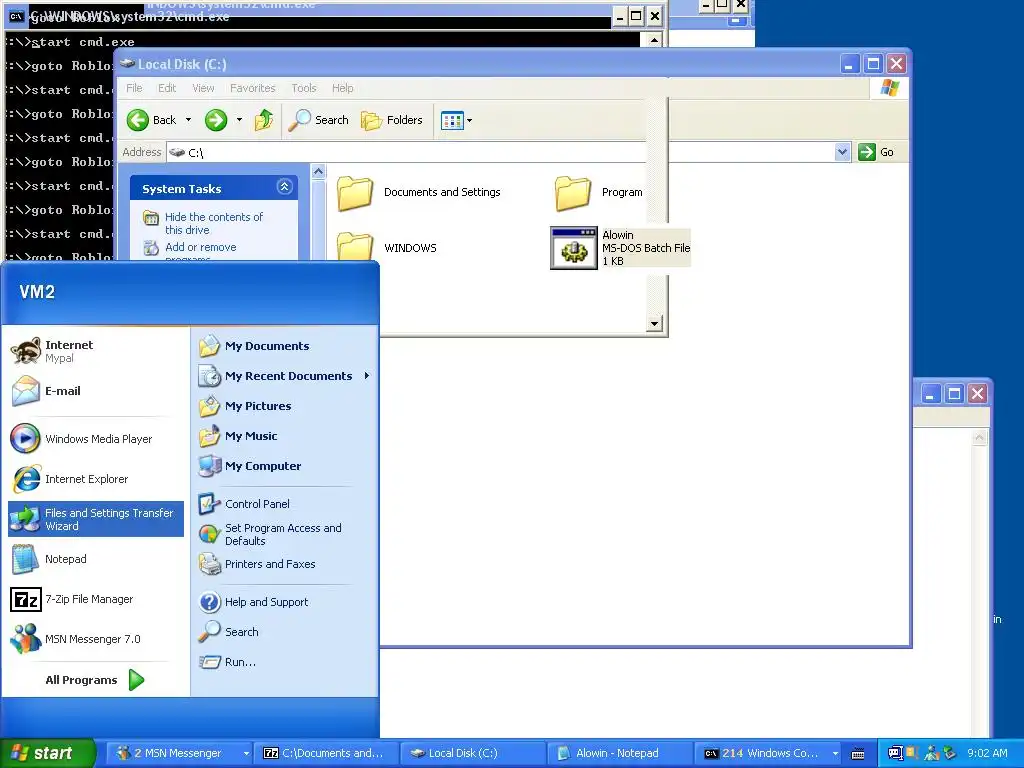Viewport: 1024px width, 768px height.
Task: Select the Program Files folder
Action: (599, 192)
